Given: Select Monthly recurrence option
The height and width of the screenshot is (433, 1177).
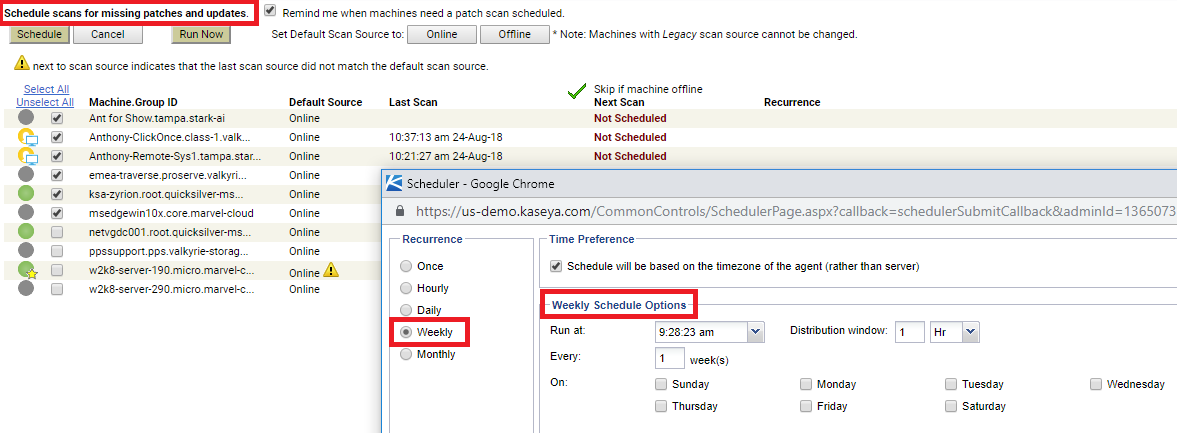Looking at the screenshot, I should [x=406, y=354].
